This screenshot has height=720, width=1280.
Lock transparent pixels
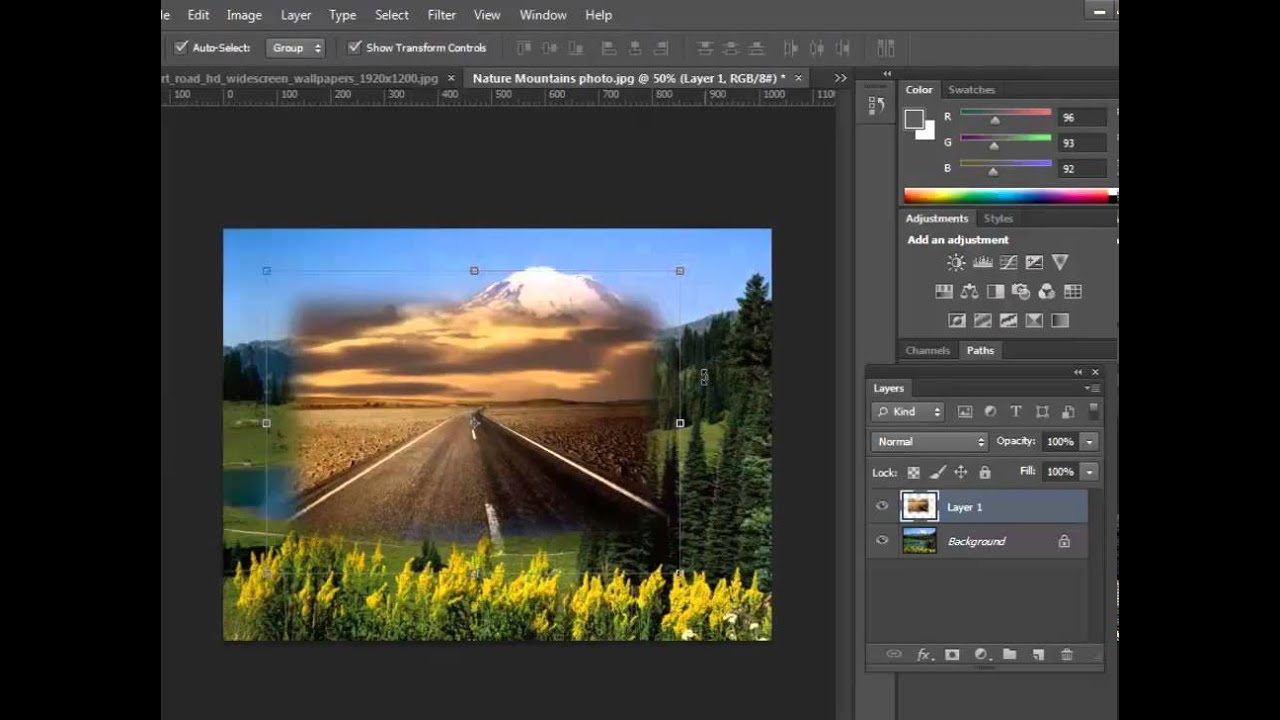(x=913, y=472)
